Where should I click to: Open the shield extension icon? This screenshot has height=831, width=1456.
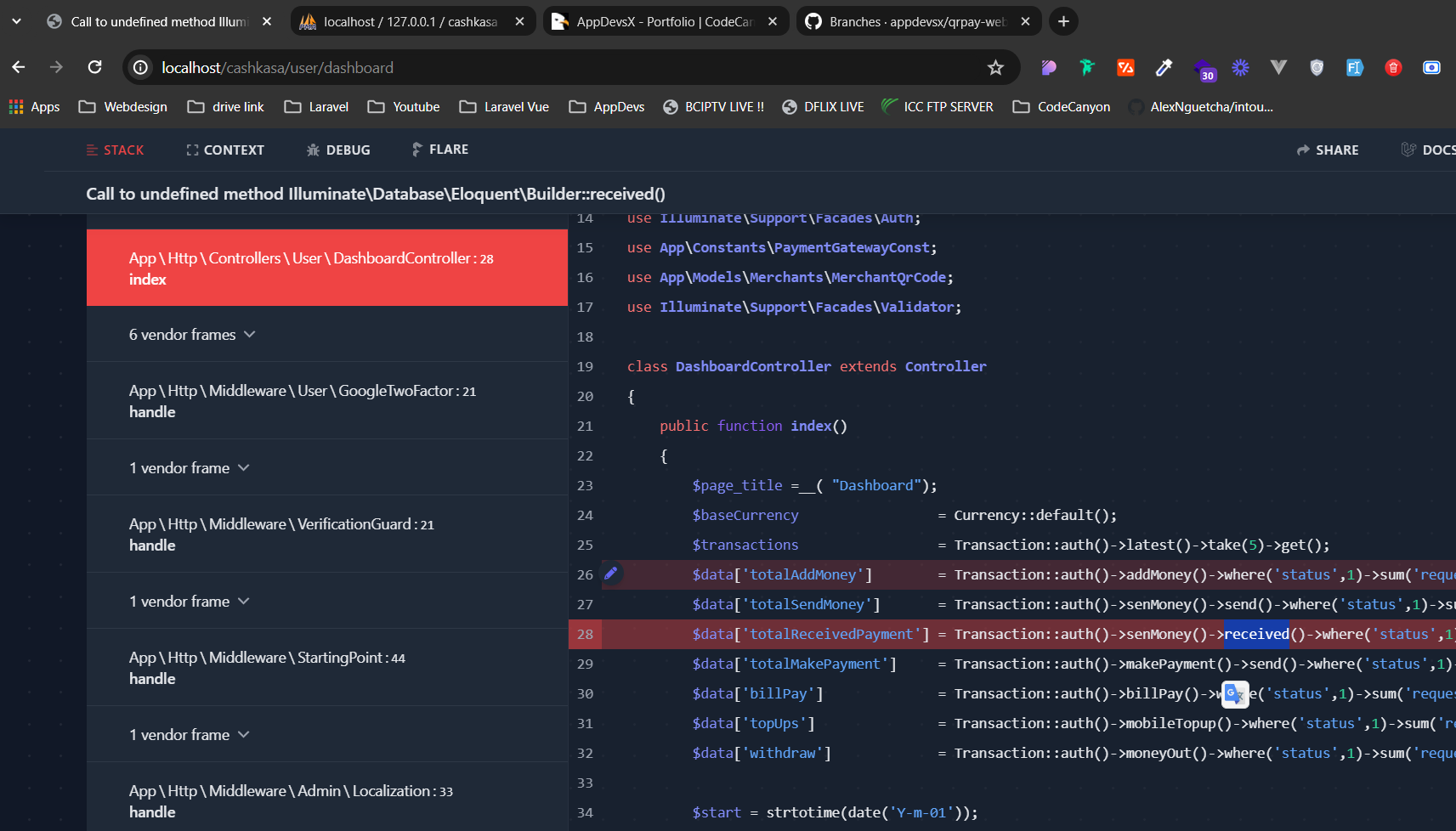coord(1317,68)
